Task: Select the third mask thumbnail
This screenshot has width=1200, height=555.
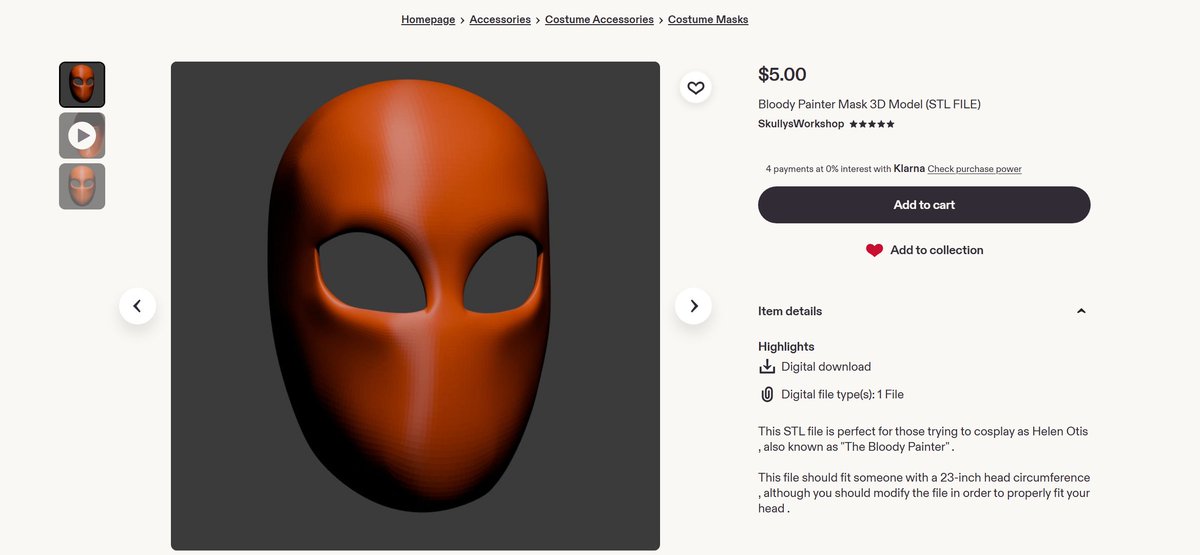Action: click(82, 186)
